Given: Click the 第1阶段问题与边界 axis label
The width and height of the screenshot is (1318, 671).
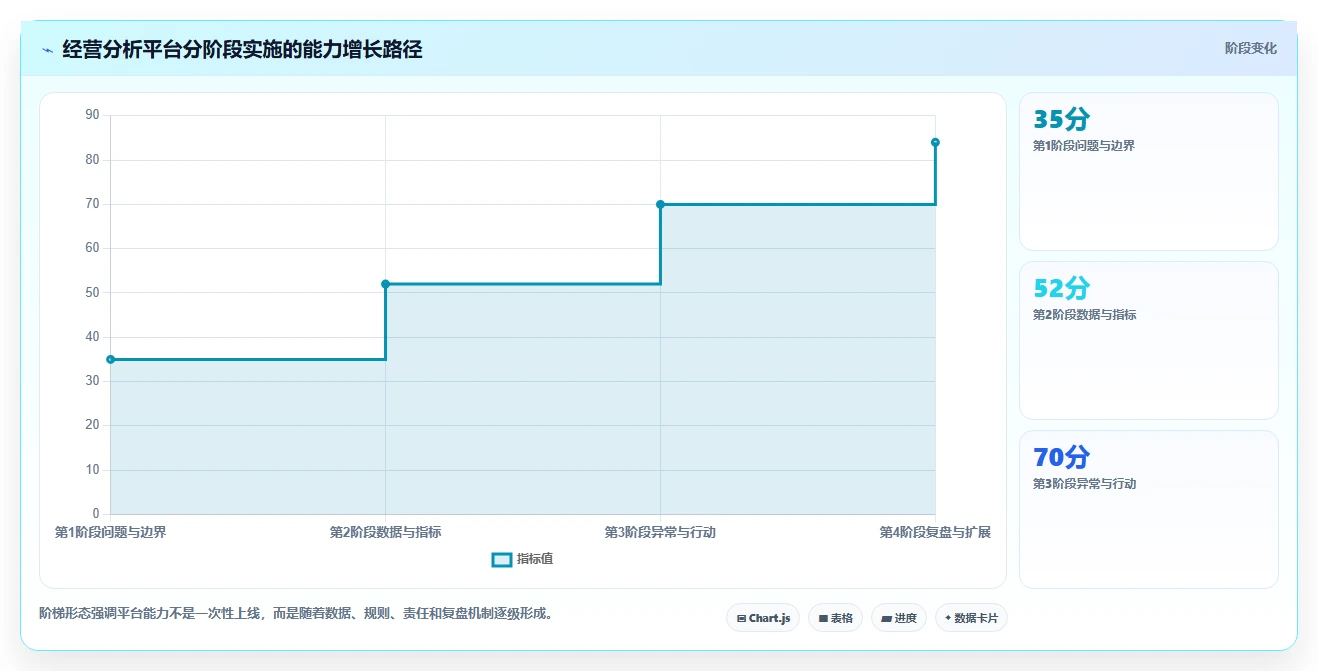Looking at the screenshot, I should [111, 532].
